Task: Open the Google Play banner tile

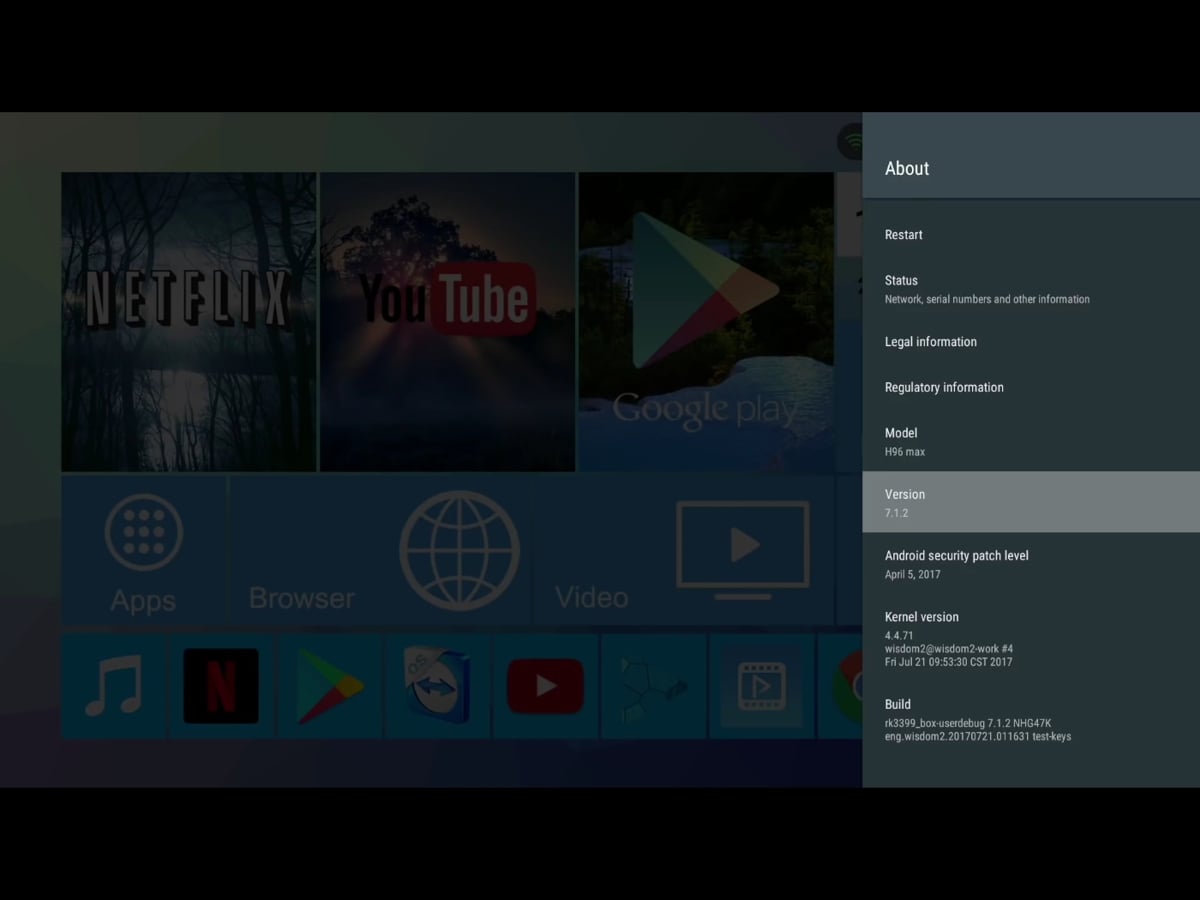Action: click(705, 320)
